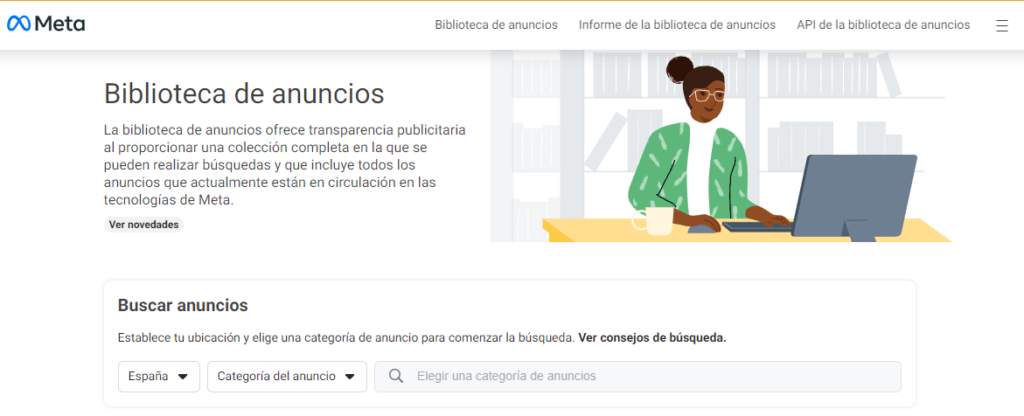Screen dimensions: 1024x416
Task: Open Ver consejos de búsqueda link
Action: click(x=652, y=338)
